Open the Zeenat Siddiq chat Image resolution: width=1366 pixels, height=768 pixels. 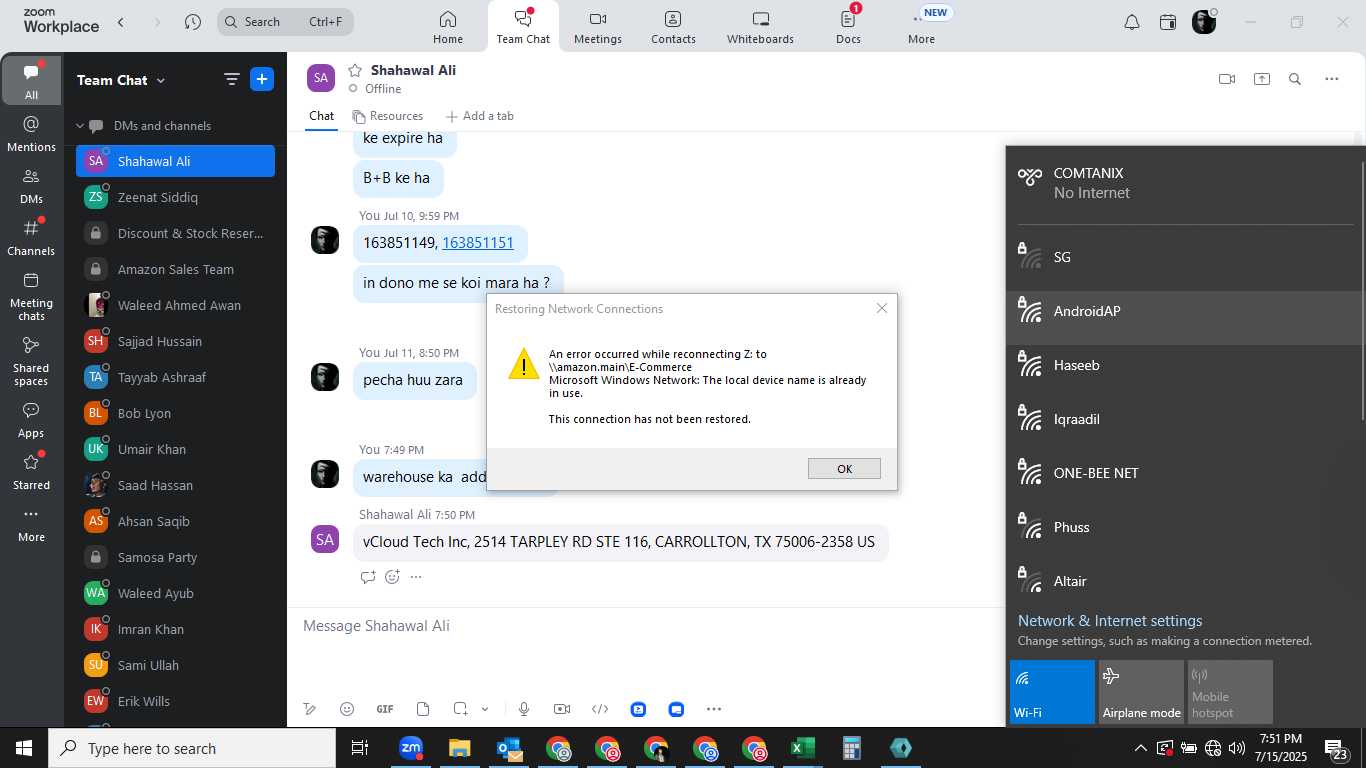point(175,197)
